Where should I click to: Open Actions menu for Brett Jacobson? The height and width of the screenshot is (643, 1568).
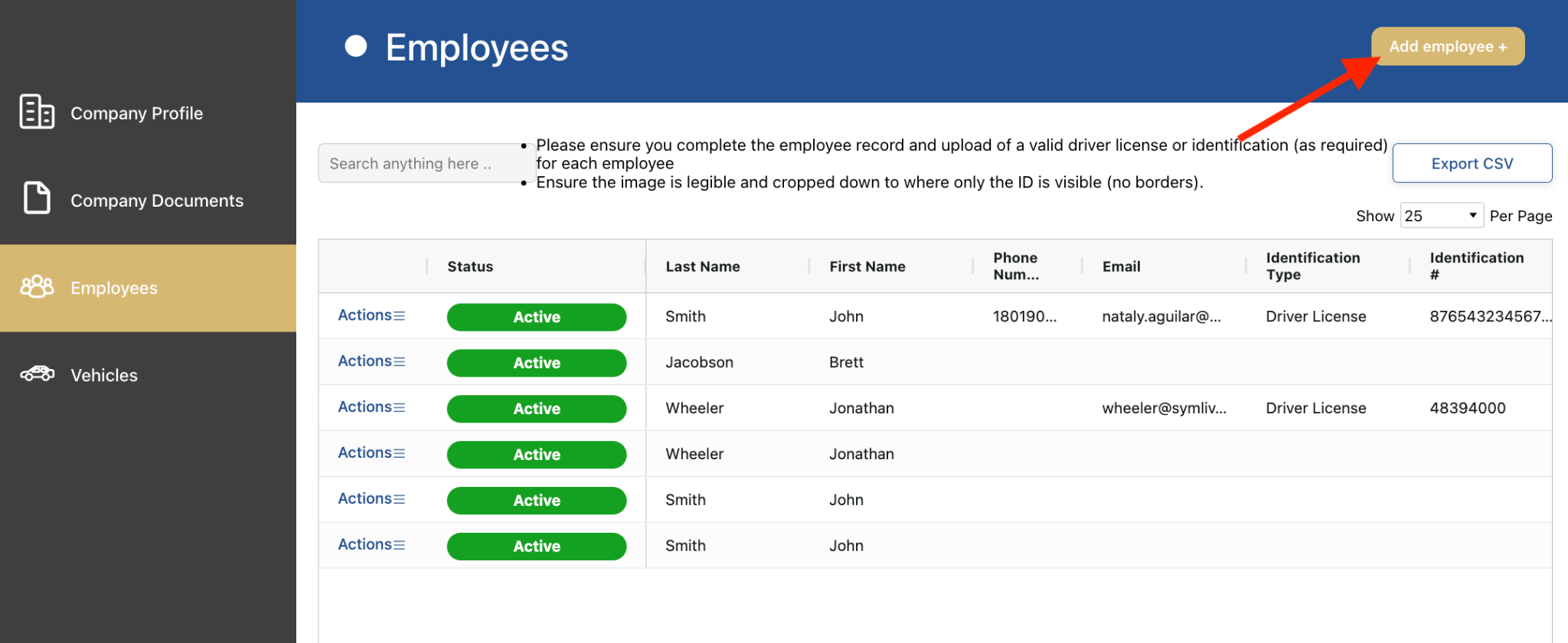click(371, 361)
